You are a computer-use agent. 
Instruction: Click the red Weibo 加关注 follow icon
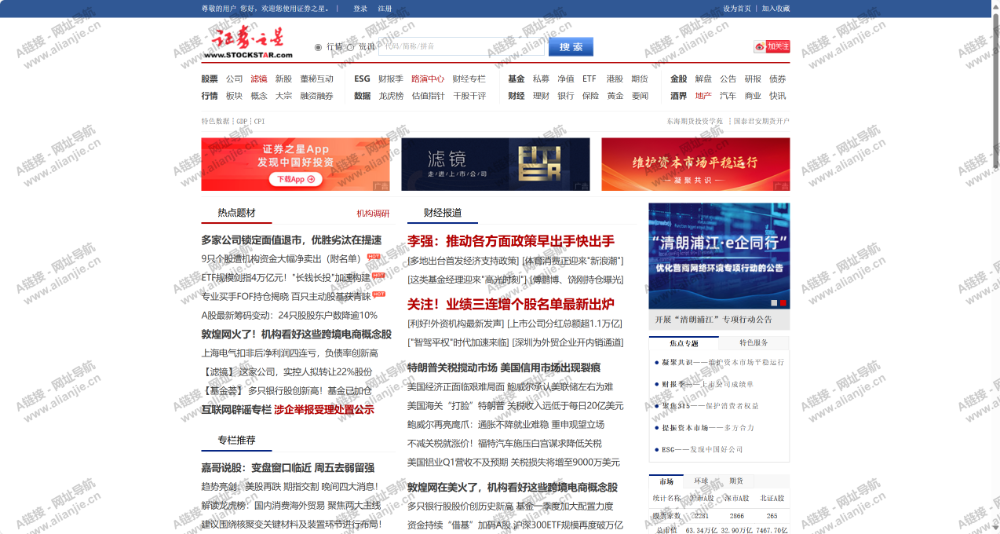771,46
